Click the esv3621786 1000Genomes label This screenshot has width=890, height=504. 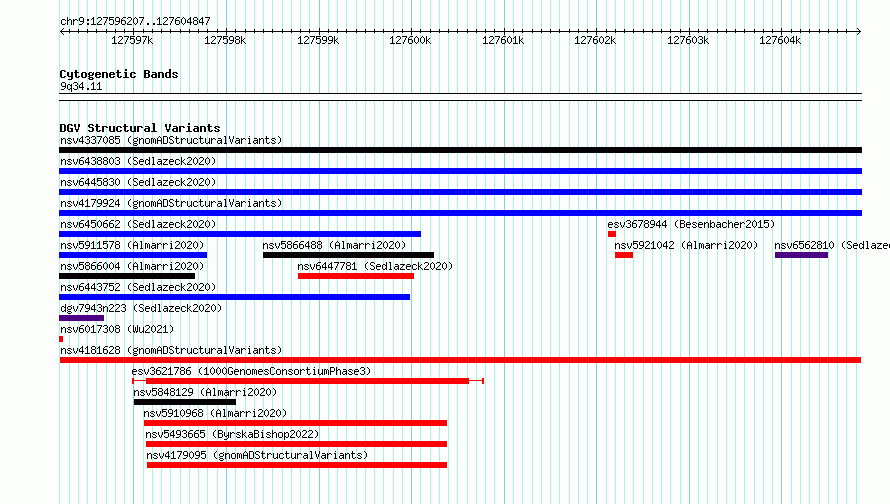tap(251, 371)
